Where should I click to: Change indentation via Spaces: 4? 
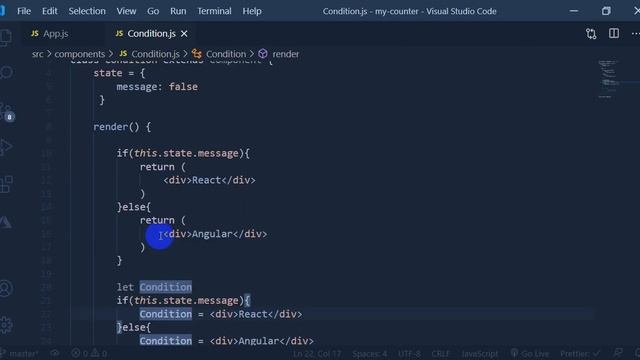369,353
